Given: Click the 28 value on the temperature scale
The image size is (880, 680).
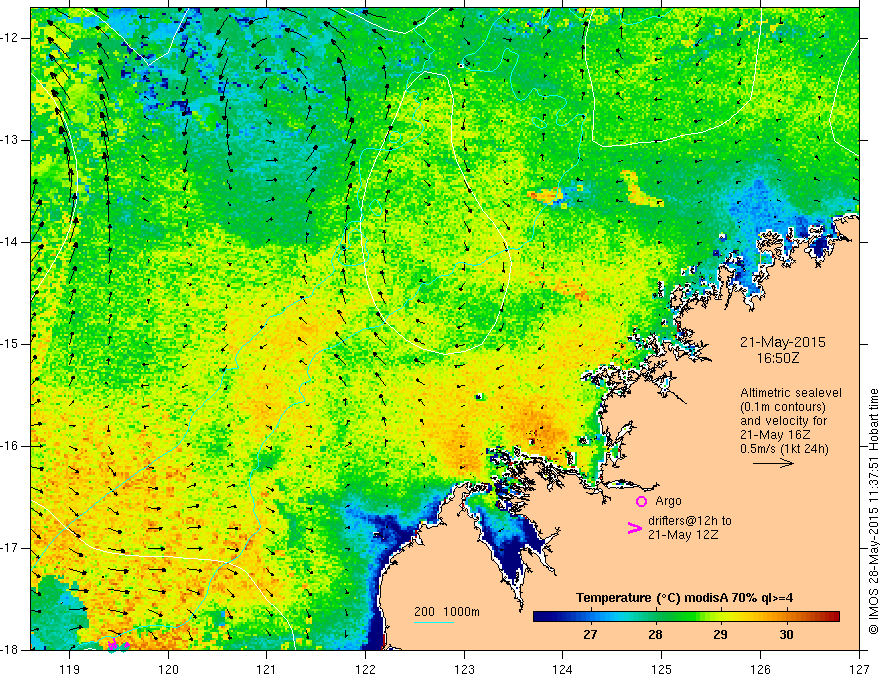Looking at the screenshot, I should point(655,635).
